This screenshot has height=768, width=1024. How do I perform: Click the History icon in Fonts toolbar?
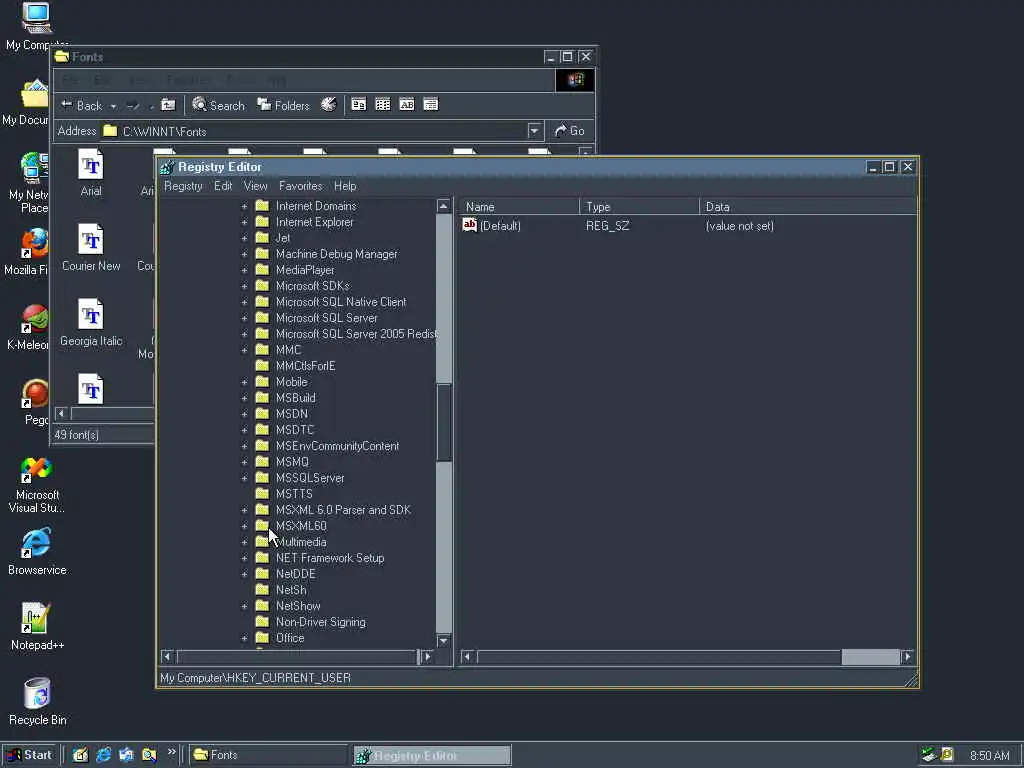328,105
